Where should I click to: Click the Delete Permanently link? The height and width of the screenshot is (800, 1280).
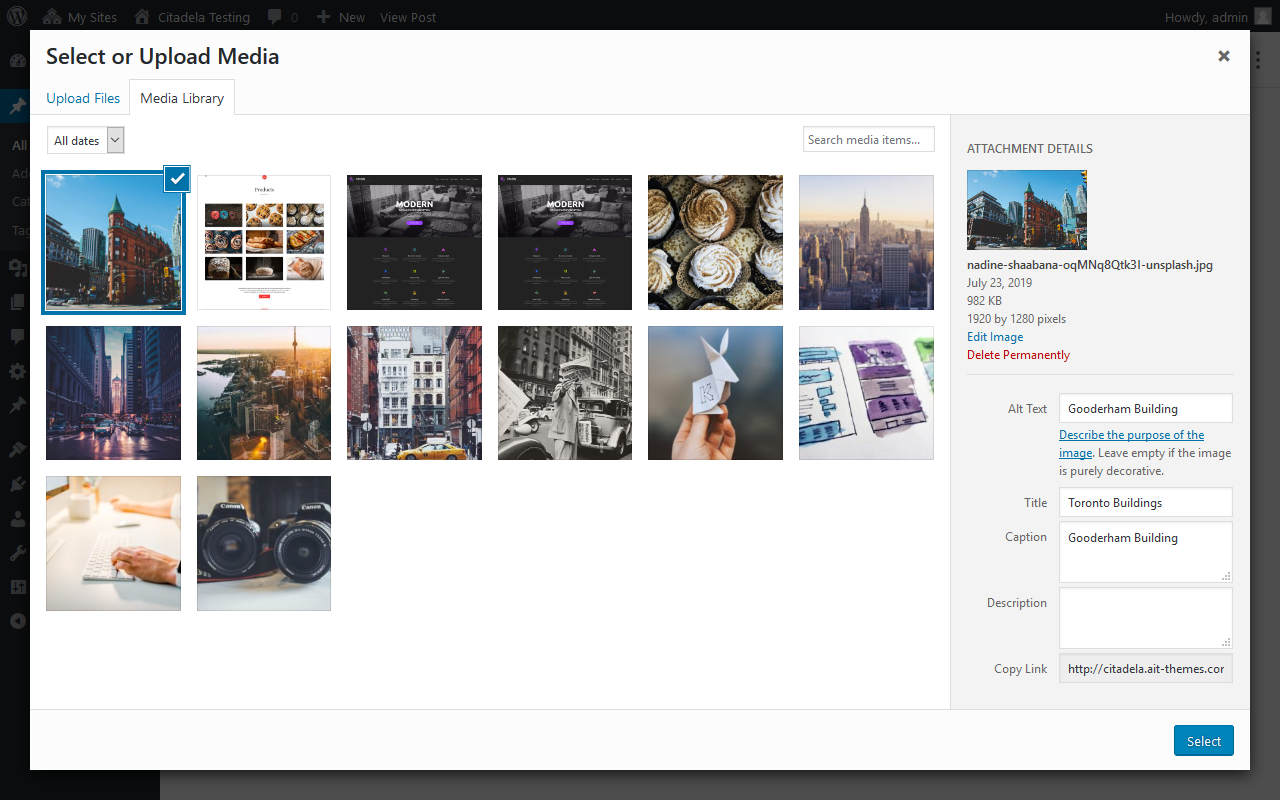coord(1018,355)
